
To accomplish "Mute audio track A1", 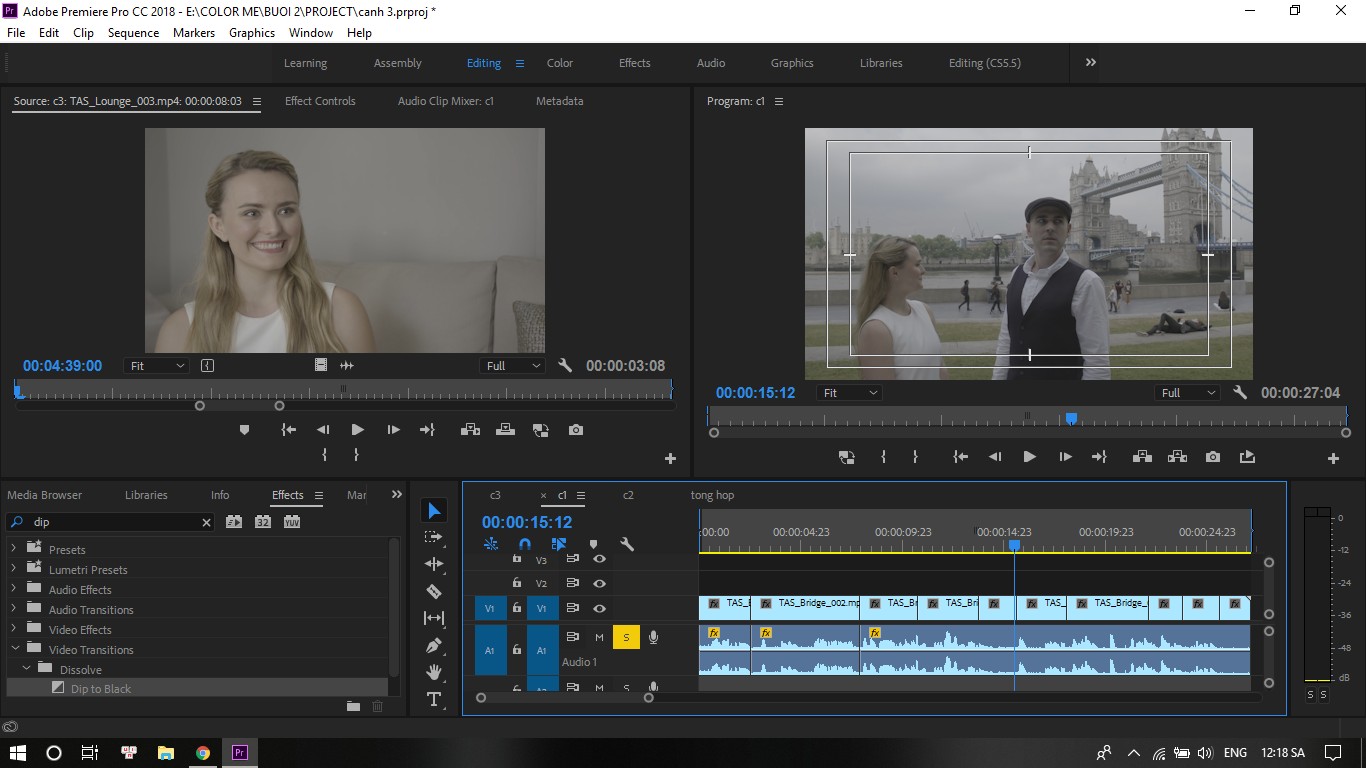I will pos(599,637).
